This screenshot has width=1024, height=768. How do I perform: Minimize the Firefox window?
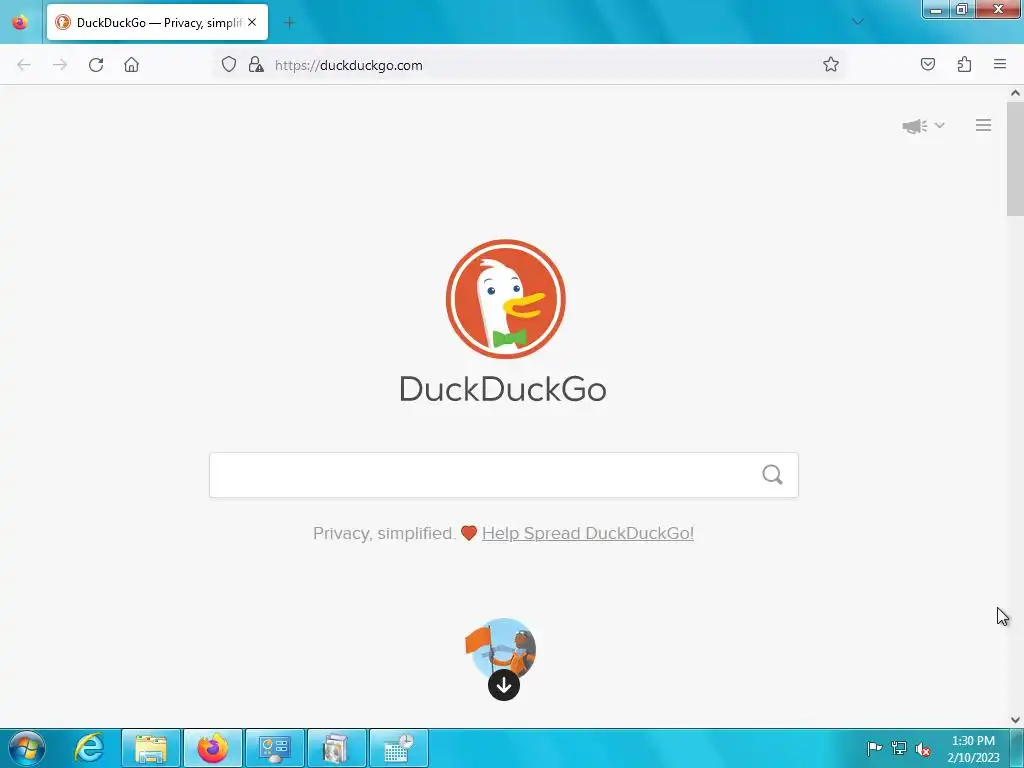pyautogui.click(x=936, y=10)
